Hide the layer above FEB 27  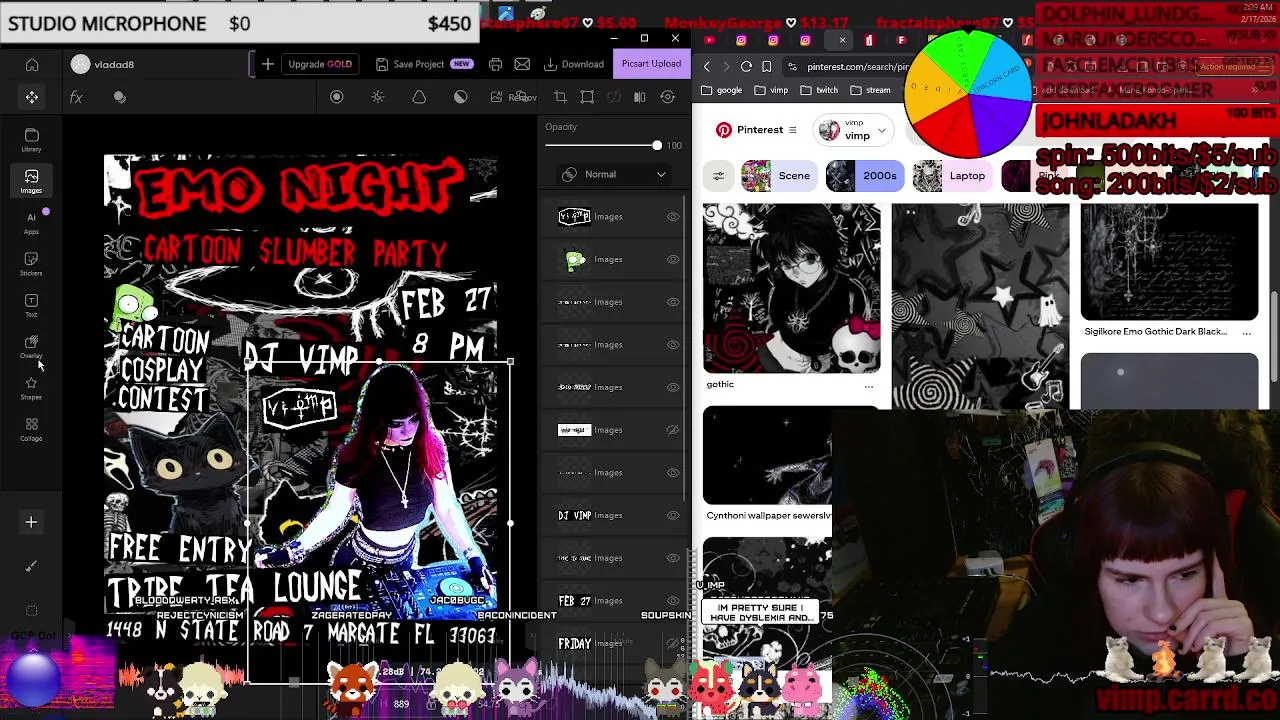click(673, 558)
